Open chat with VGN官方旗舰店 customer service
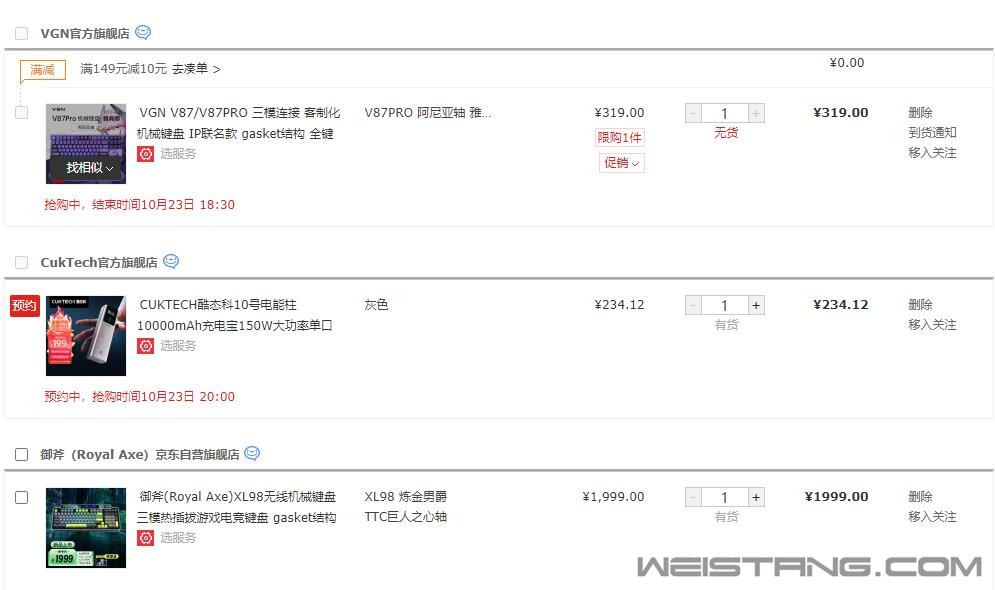Screen dimensions: 995x590 click(x=143, y=32)
